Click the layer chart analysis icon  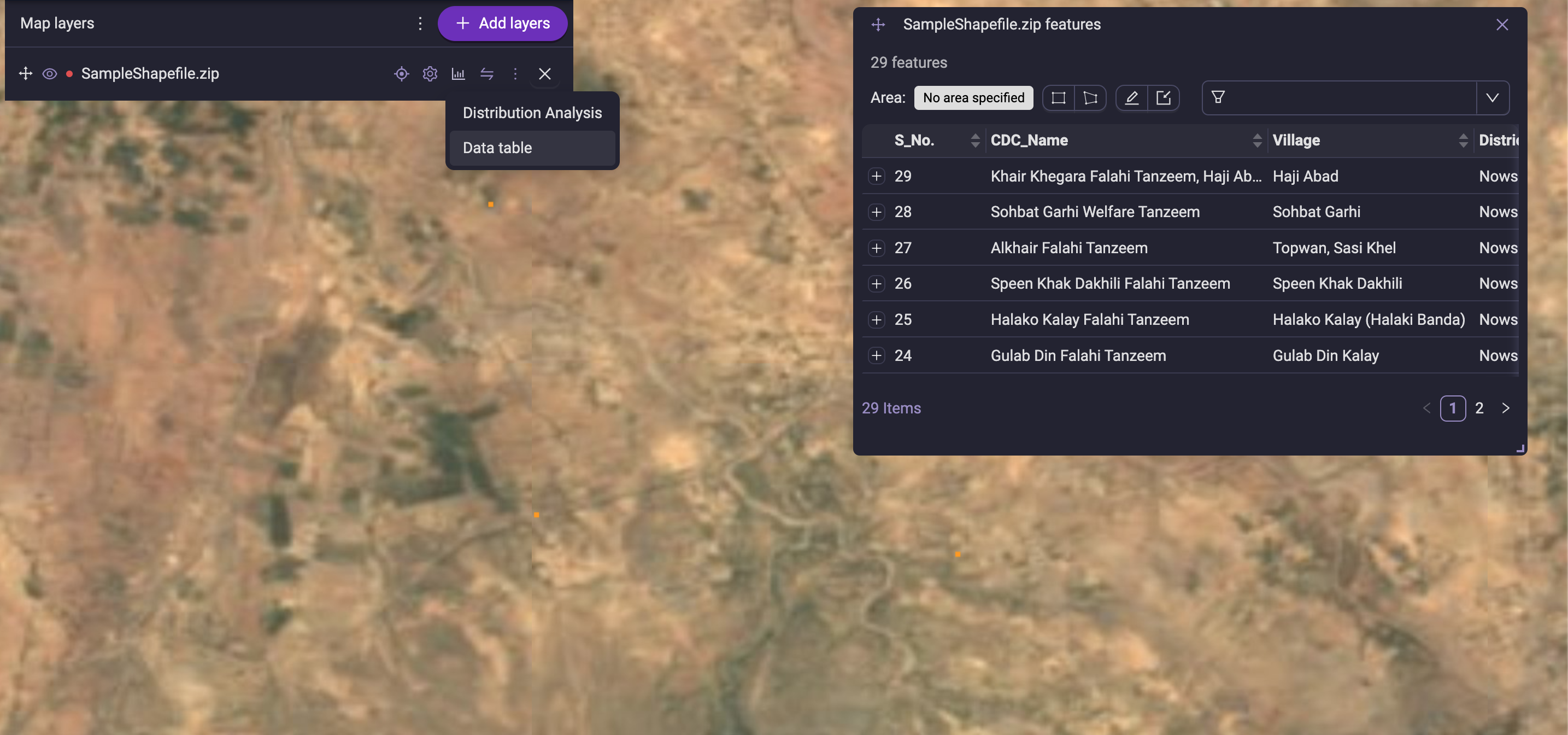pos(459,74)
